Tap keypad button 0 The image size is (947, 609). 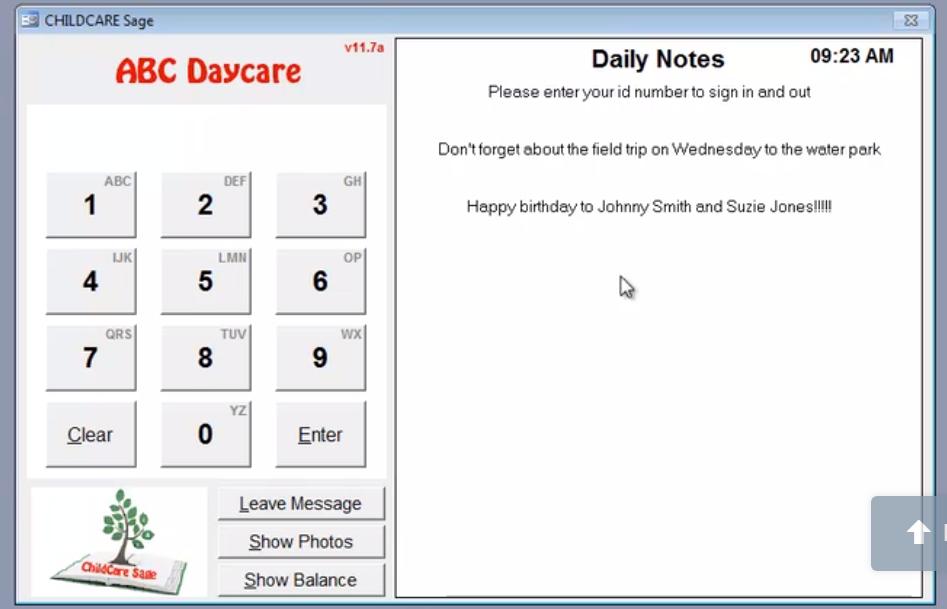pos(206,434)
